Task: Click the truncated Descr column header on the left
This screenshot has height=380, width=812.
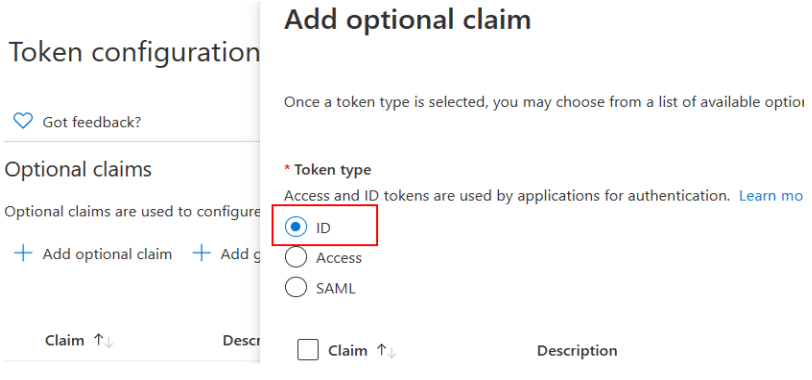Action: coord(241,341)
